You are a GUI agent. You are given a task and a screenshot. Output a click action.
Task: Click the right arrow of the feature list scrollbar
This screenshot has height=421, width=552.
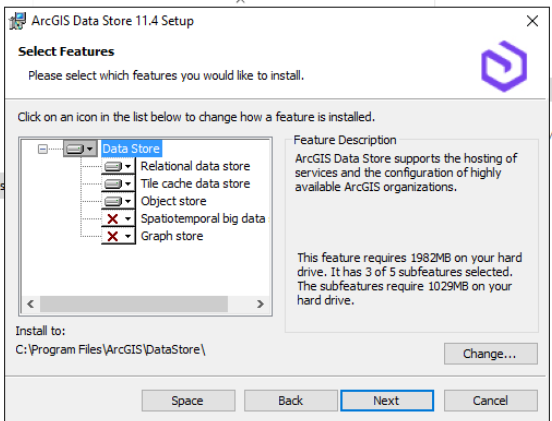[x=260, y=304]
